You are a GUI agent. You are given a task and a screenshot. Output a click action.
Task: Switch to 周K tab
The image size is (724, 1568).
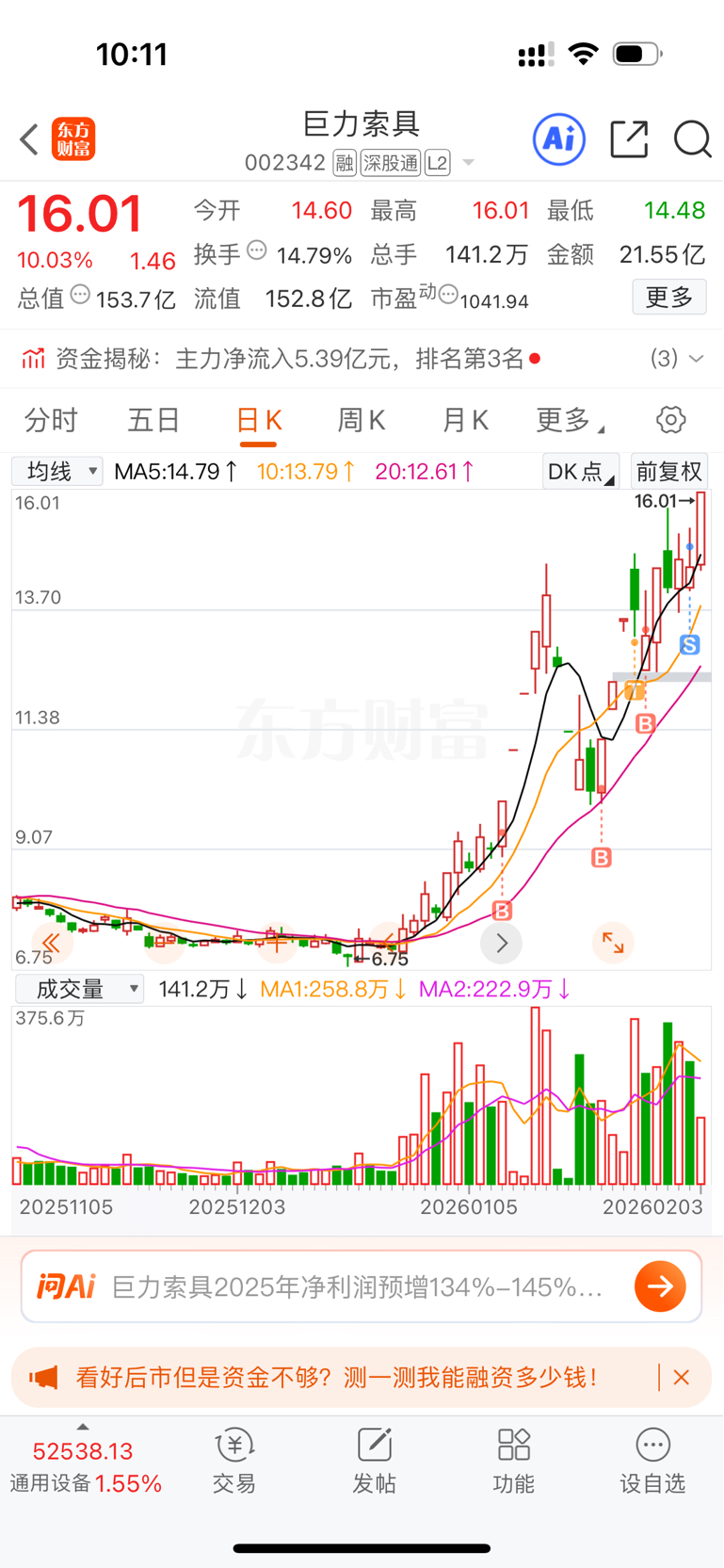coord(362,420)
